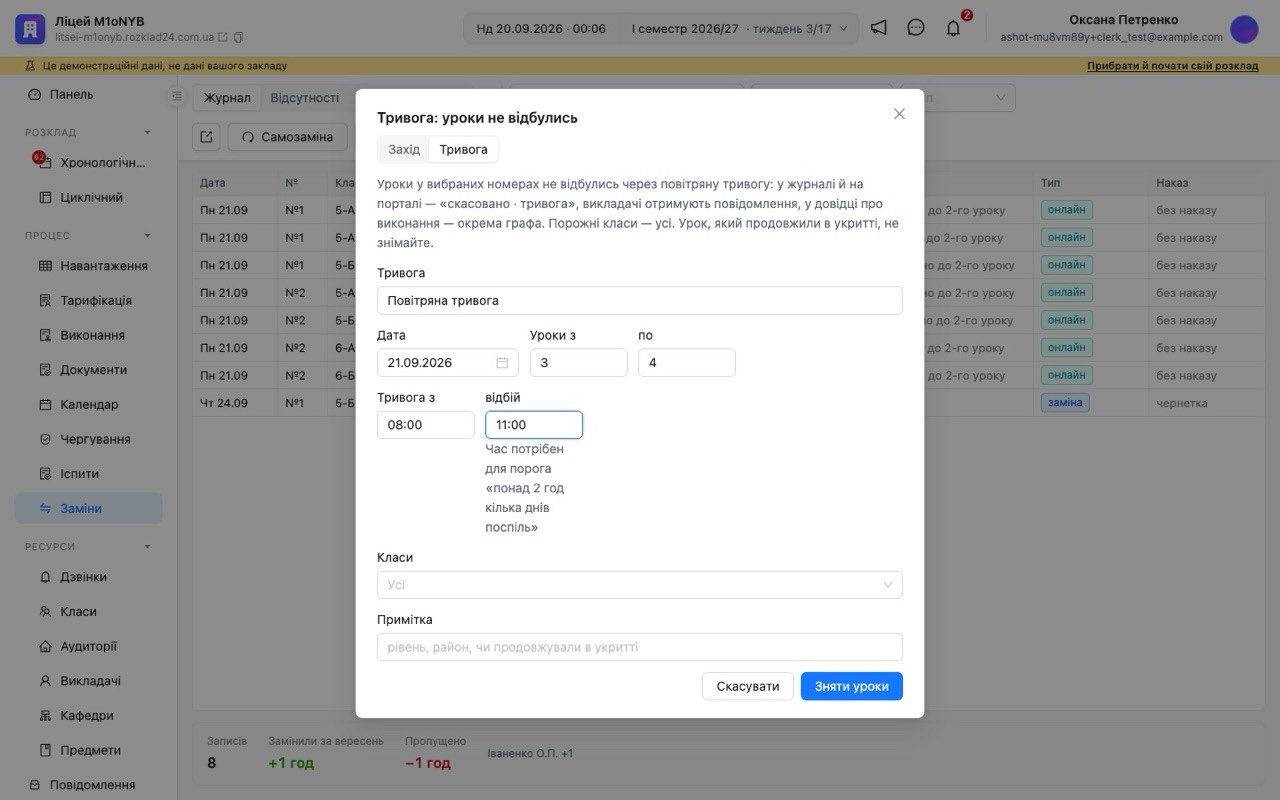The width and height of the screenshot is (1280, 800).
Task: Open the chat messages bubble icon
Action: click(916, 28)
